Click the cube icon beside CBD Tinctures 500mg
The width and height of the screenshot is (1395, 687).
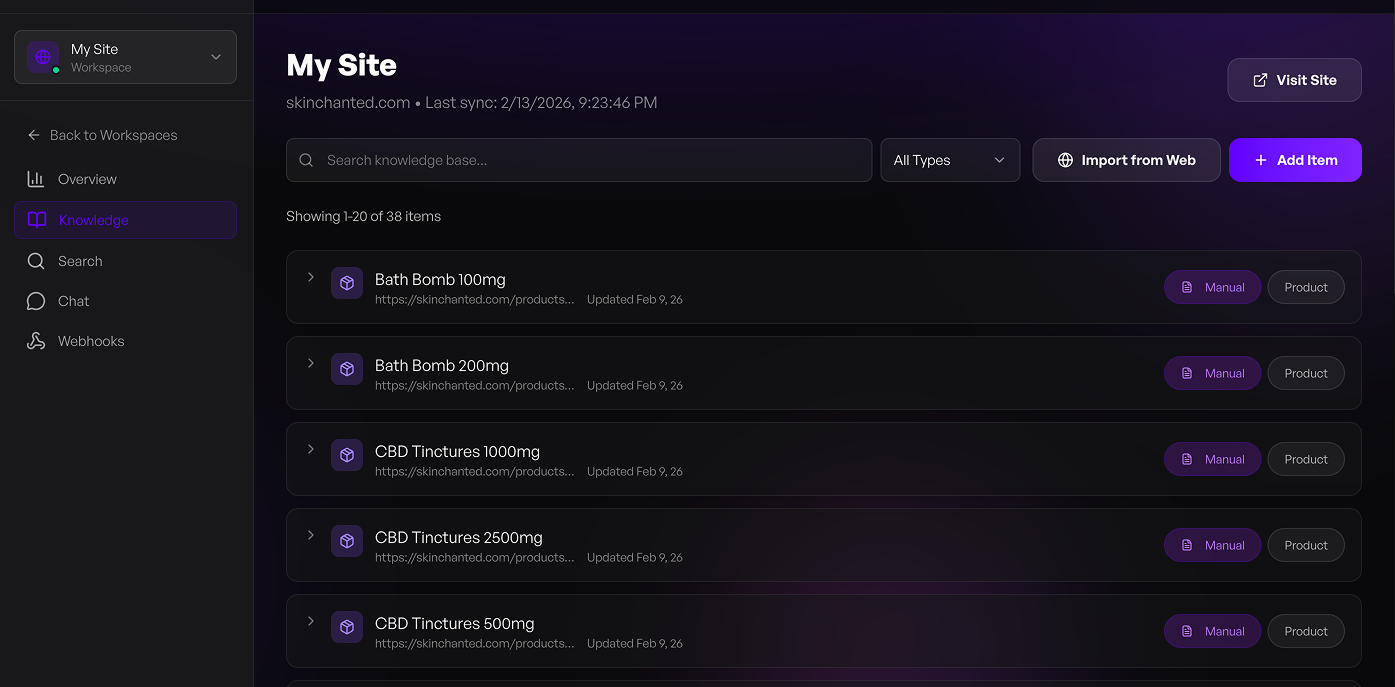click(347, 627)
